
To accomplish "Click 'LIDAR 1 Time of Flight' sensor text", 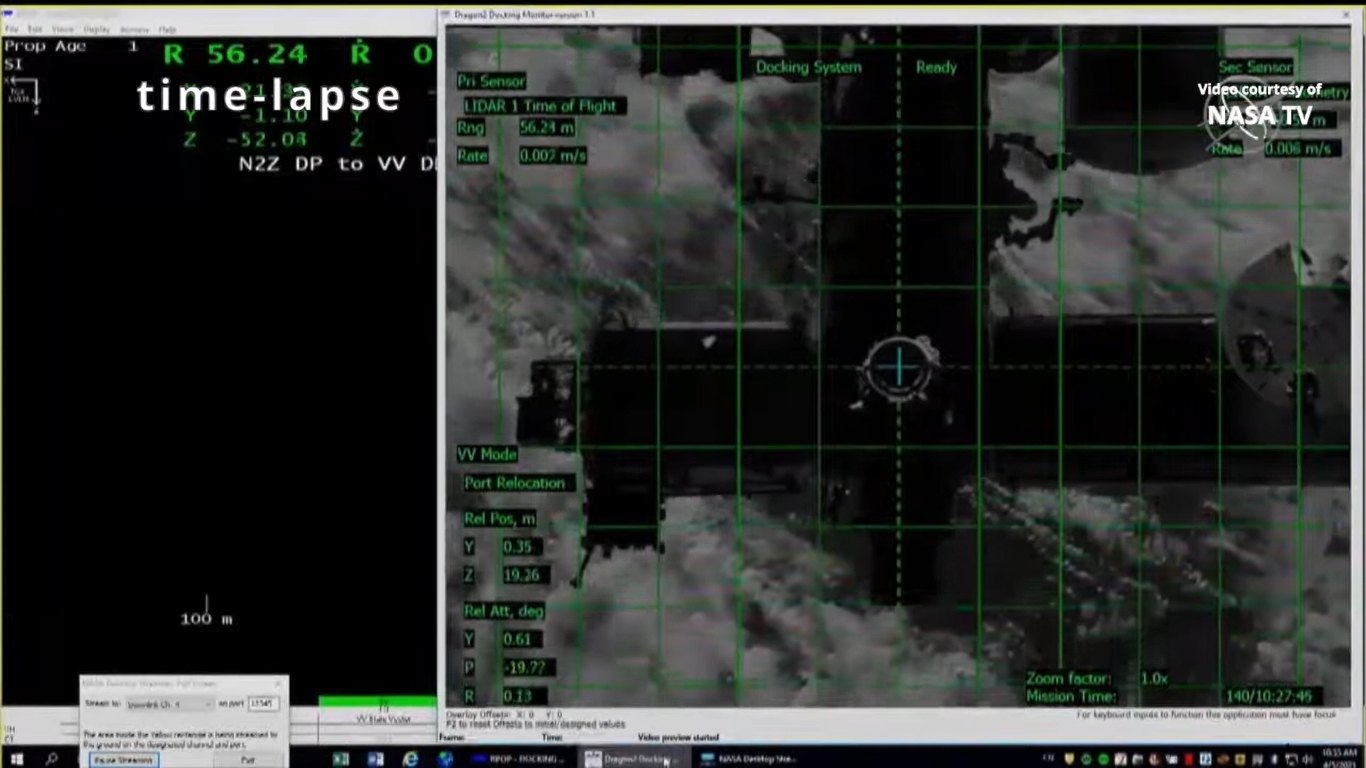I will click(x=544, y=106).
